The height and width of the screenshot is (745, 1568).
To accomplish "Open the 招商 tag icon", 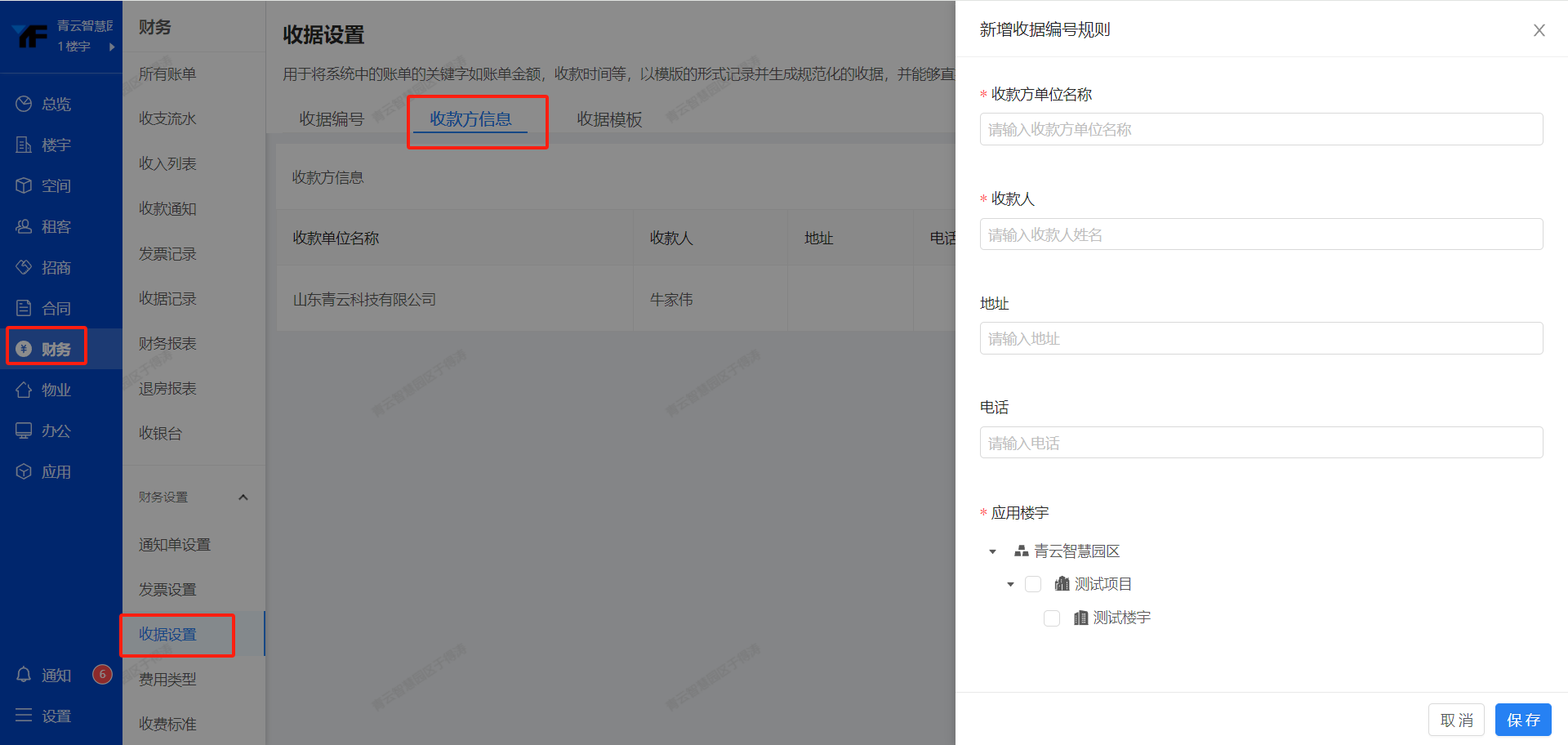I will tap(24, 267).
